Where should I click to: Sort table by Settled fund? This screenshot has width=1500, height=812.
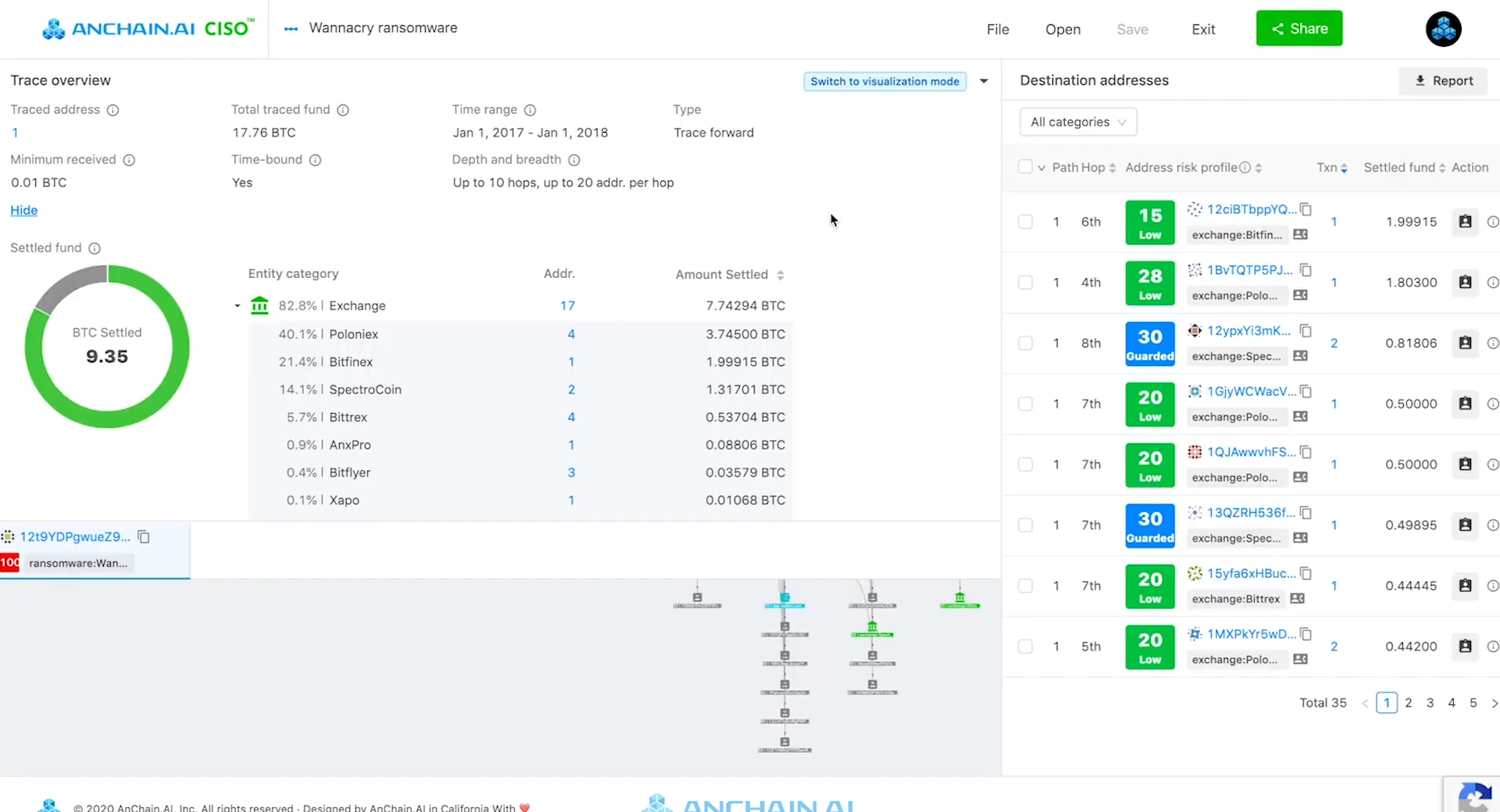(x=1442, y=168)
